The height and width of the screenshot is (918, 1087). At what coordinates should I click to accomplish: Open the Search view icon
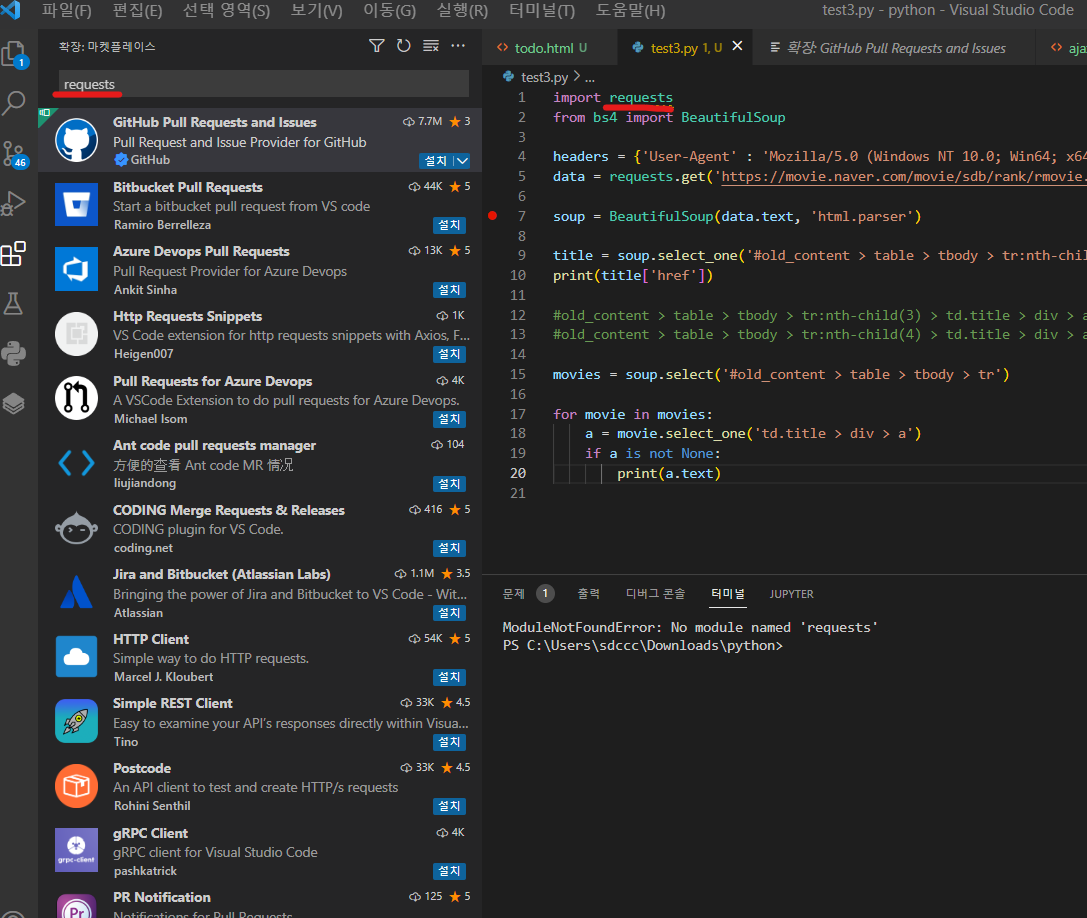14,103
